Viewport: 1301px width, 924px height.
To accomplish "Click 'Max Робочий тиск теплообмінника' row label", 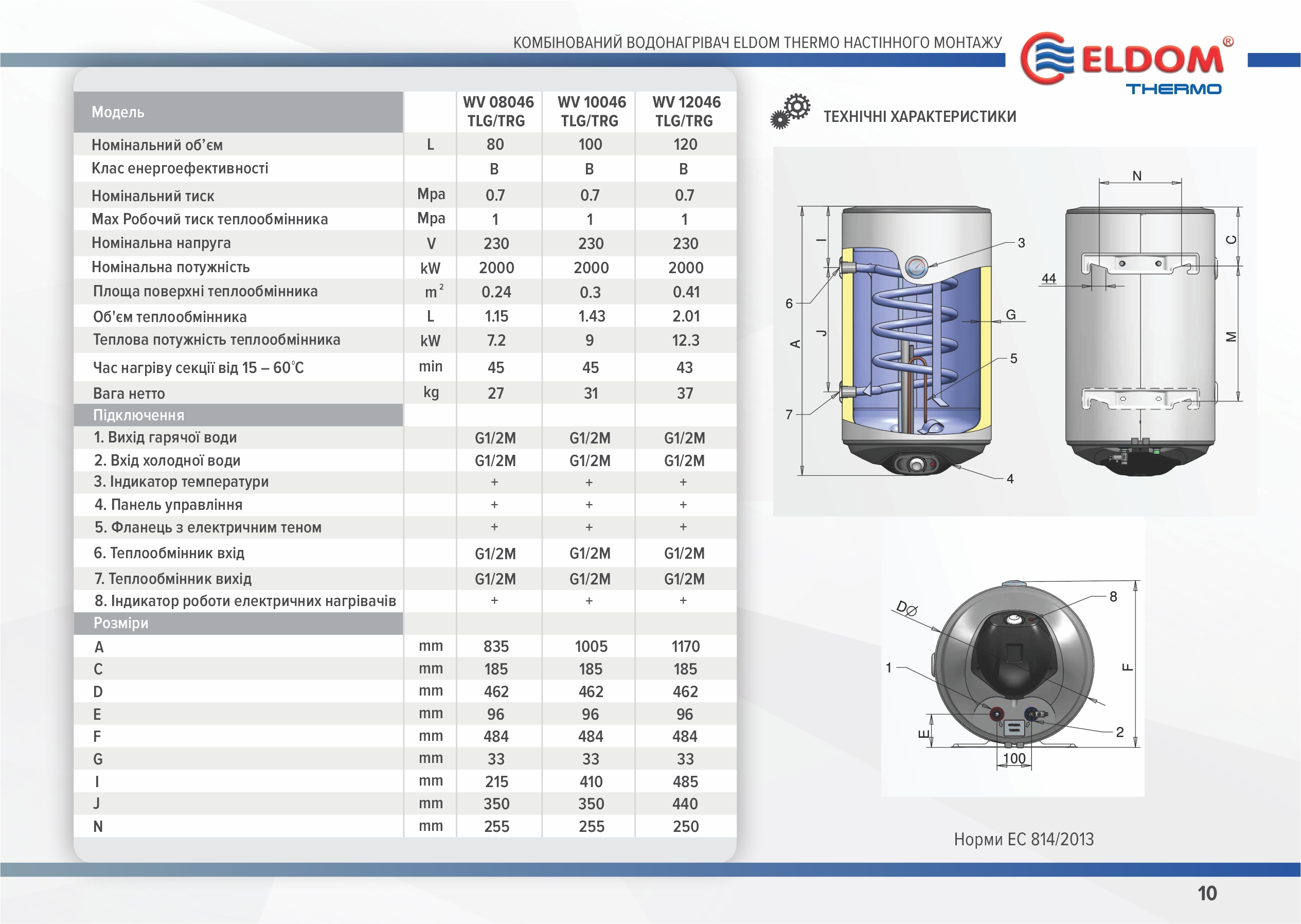I will 210,220.
